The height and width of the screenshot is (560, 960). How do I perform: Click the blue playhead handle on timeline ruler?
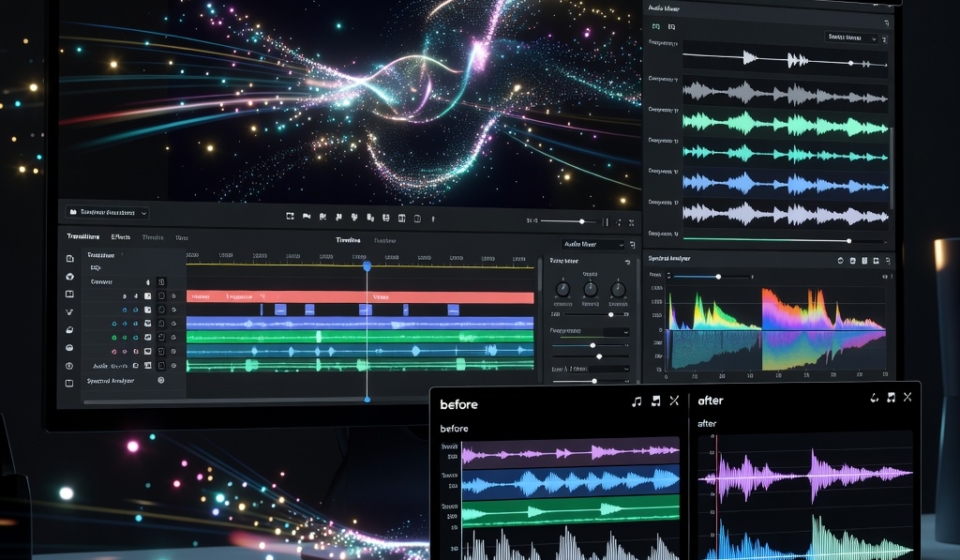point(367,266)
